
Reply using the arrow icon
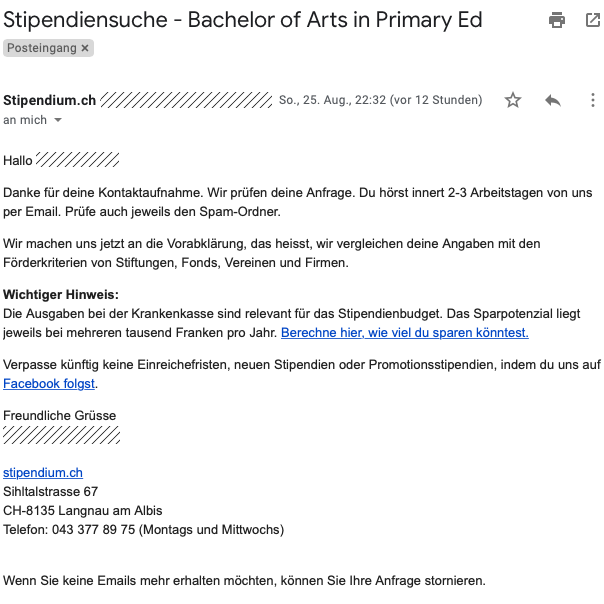point(553,100)
